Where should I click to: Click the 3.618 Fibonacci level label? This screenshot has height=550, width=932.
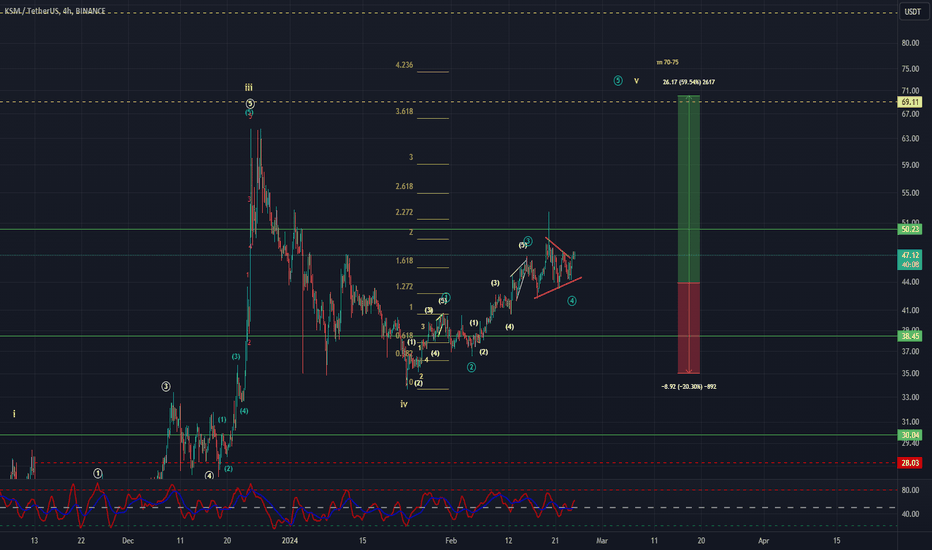(x=404, y=111)
